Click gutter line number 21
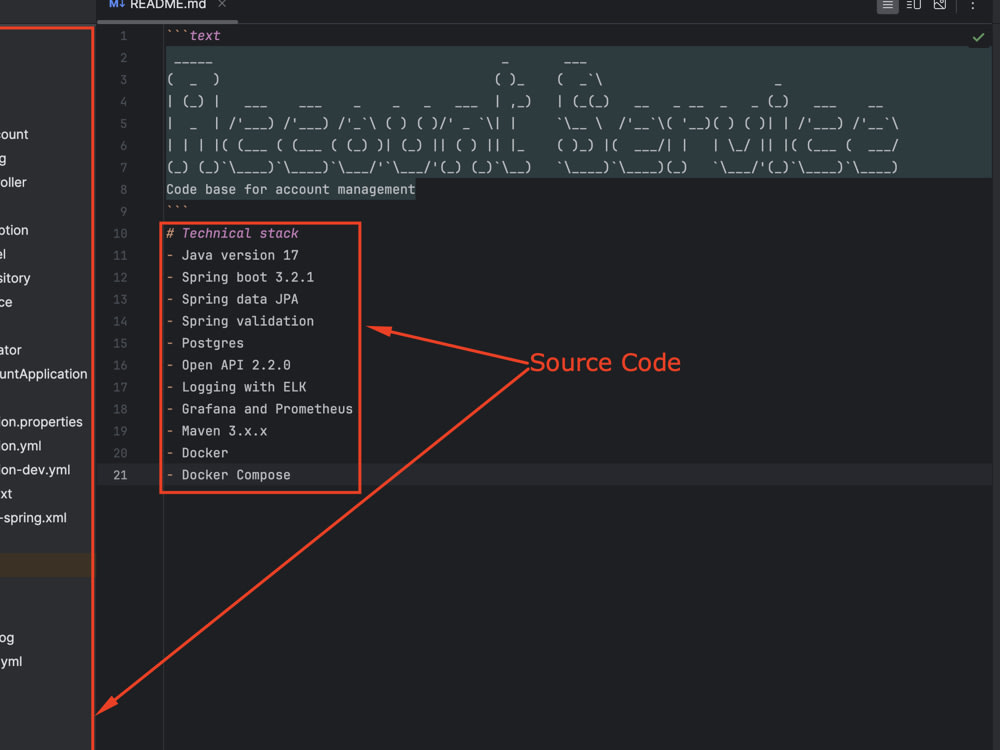1000x750 pixels. [120, 475]
